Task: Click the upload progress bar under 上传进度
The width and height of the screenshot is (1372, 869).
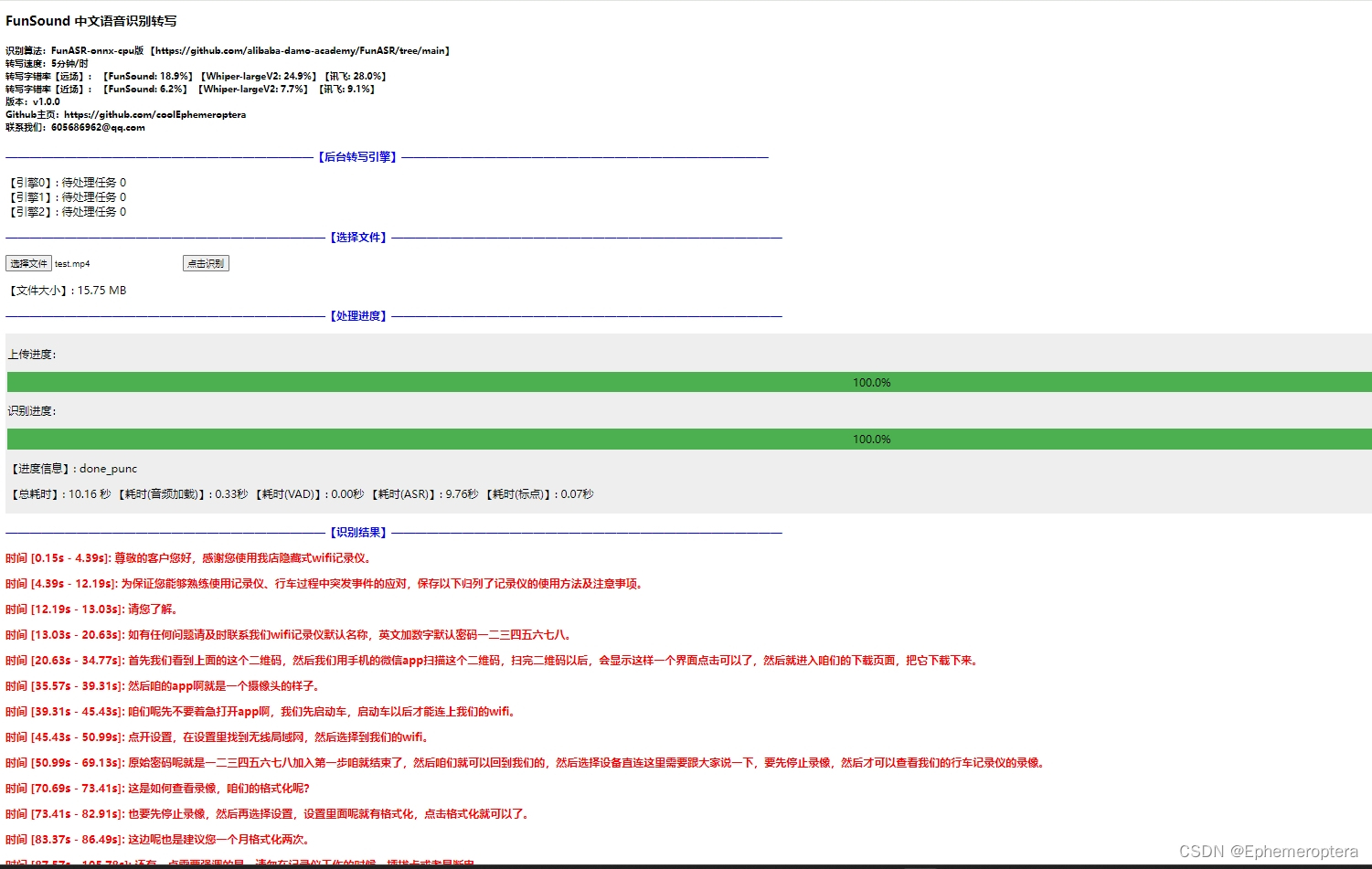Action: coord(689,382)
